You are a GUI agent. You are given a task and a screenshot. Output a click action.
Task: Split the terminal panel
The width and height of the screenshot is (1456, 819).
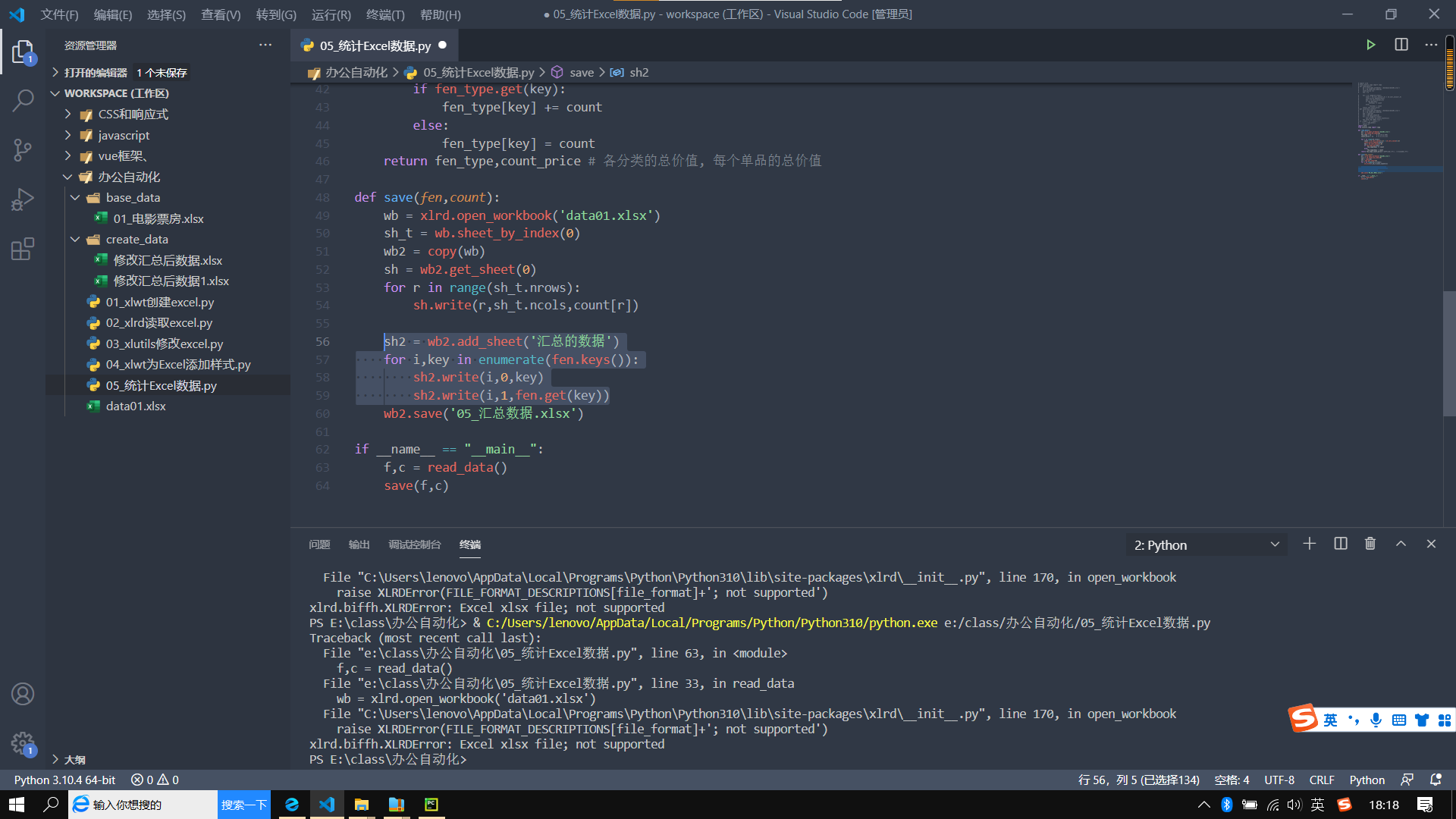pyautogui.click(x=1341, y=544)
